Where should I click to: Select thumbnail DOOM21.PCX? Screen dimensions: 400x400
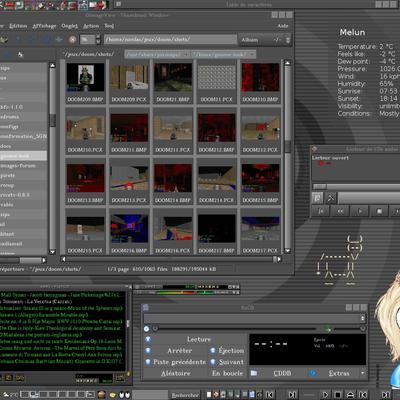point(217,82)
